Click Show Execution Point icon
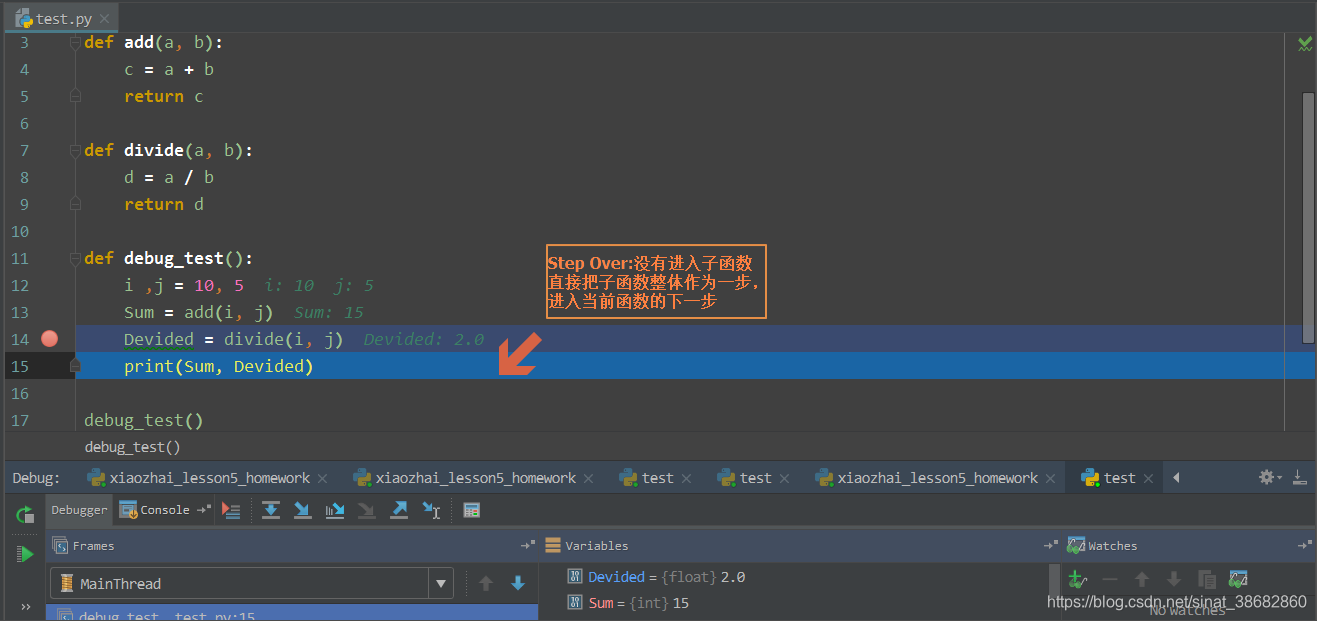 point(231,510)
